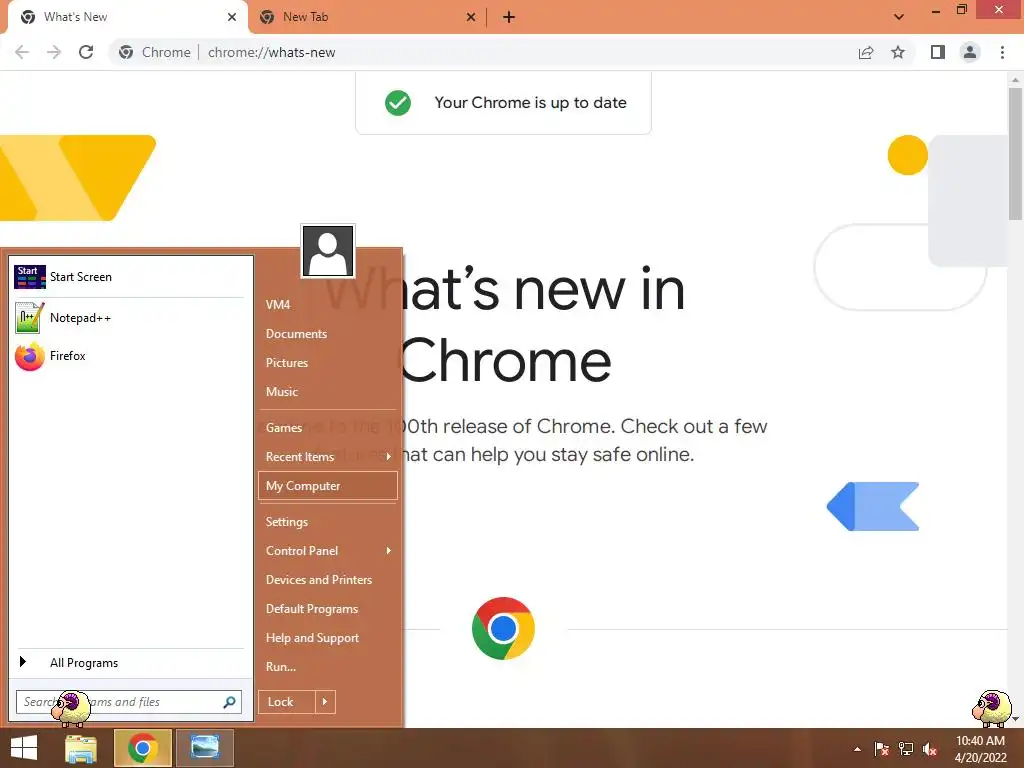1024x768 pixels.
Task: Open Chrome side panel icon
Action: (938, 52)
